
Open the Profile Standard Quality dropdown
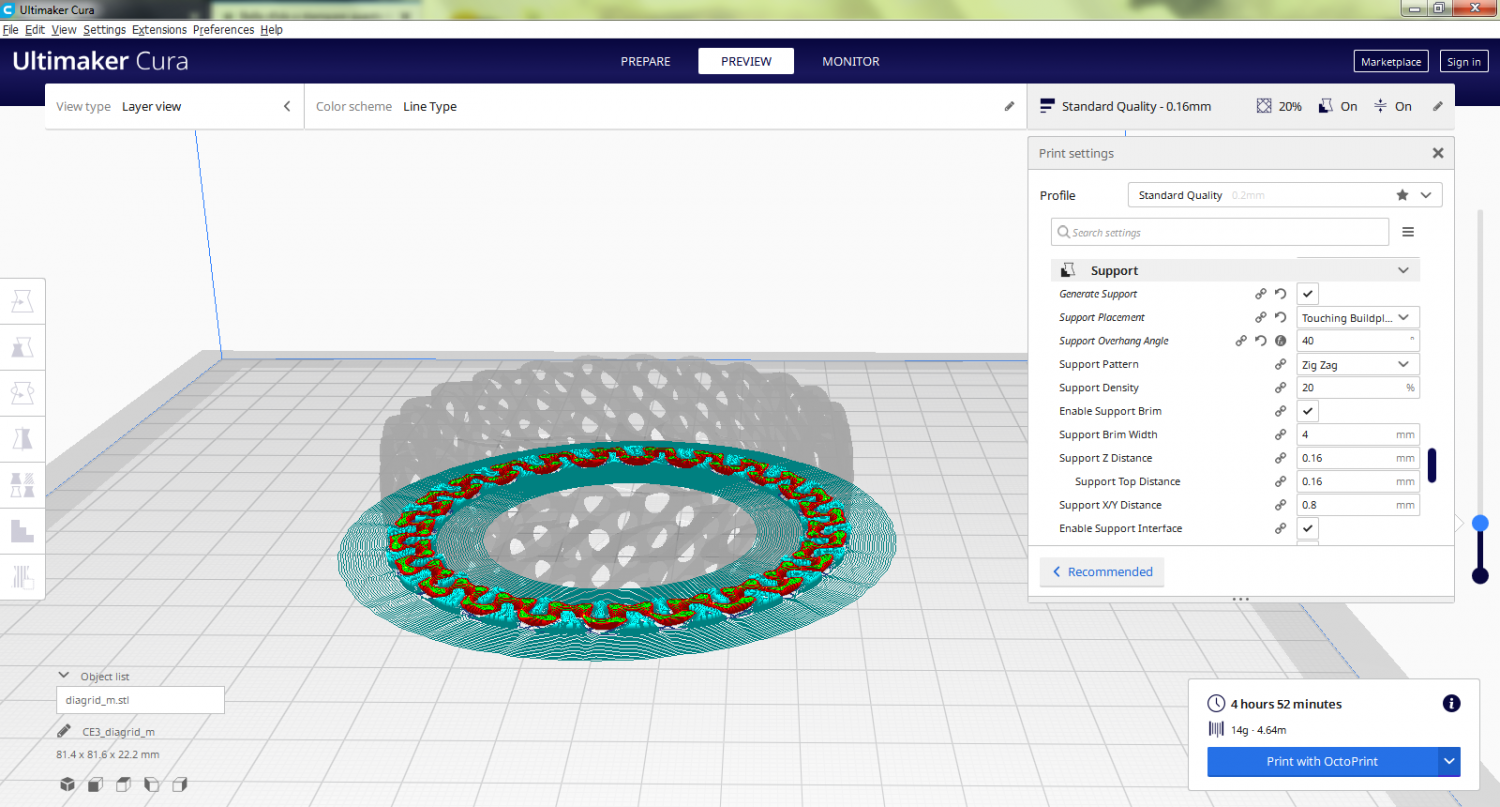click(x=1284, y=195)
